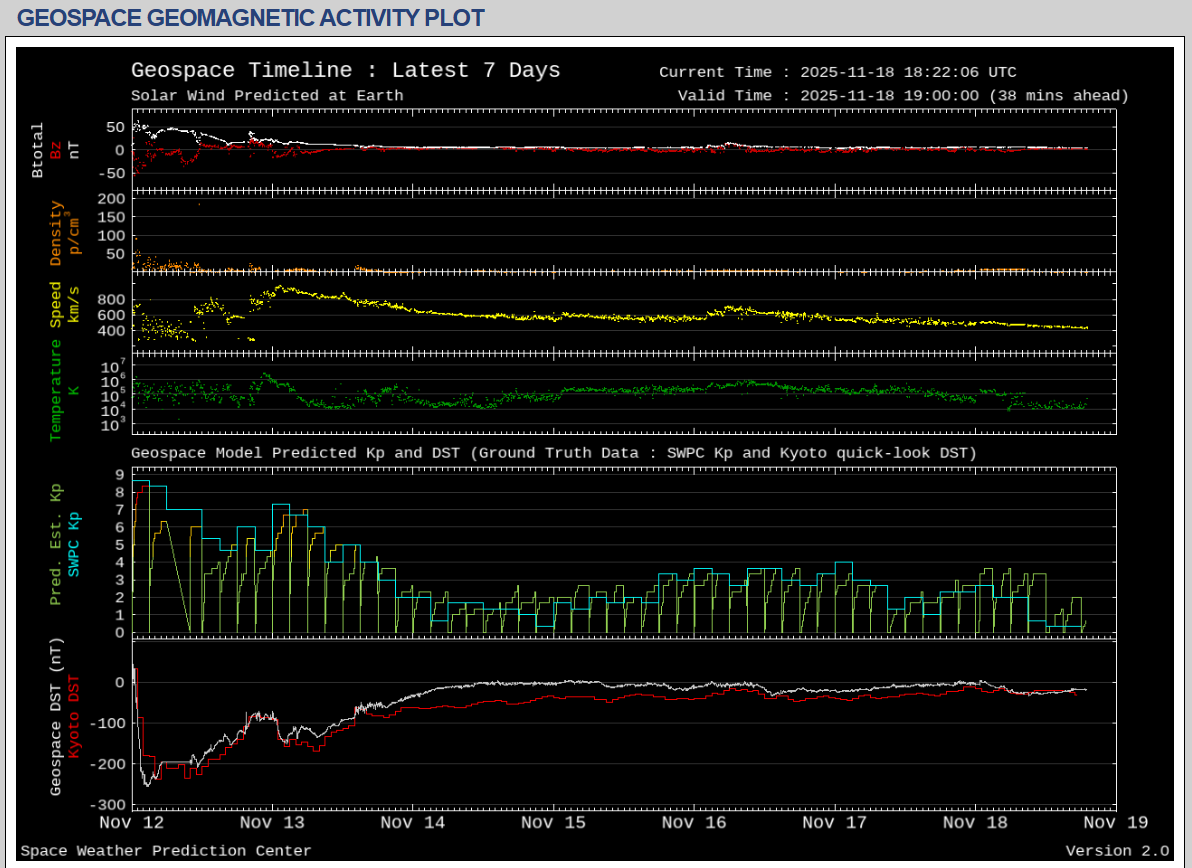Click the Space Weather Prediction Center footer text

[166, 851]
